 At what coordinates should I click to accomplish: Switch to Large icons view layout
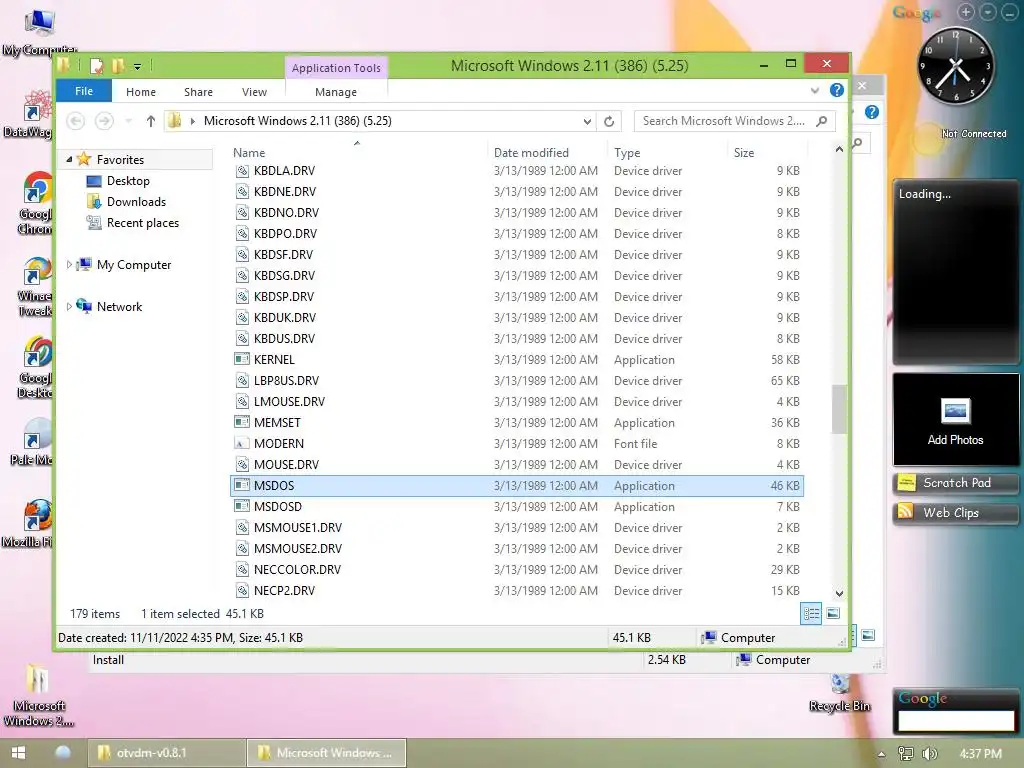[833, 613]
